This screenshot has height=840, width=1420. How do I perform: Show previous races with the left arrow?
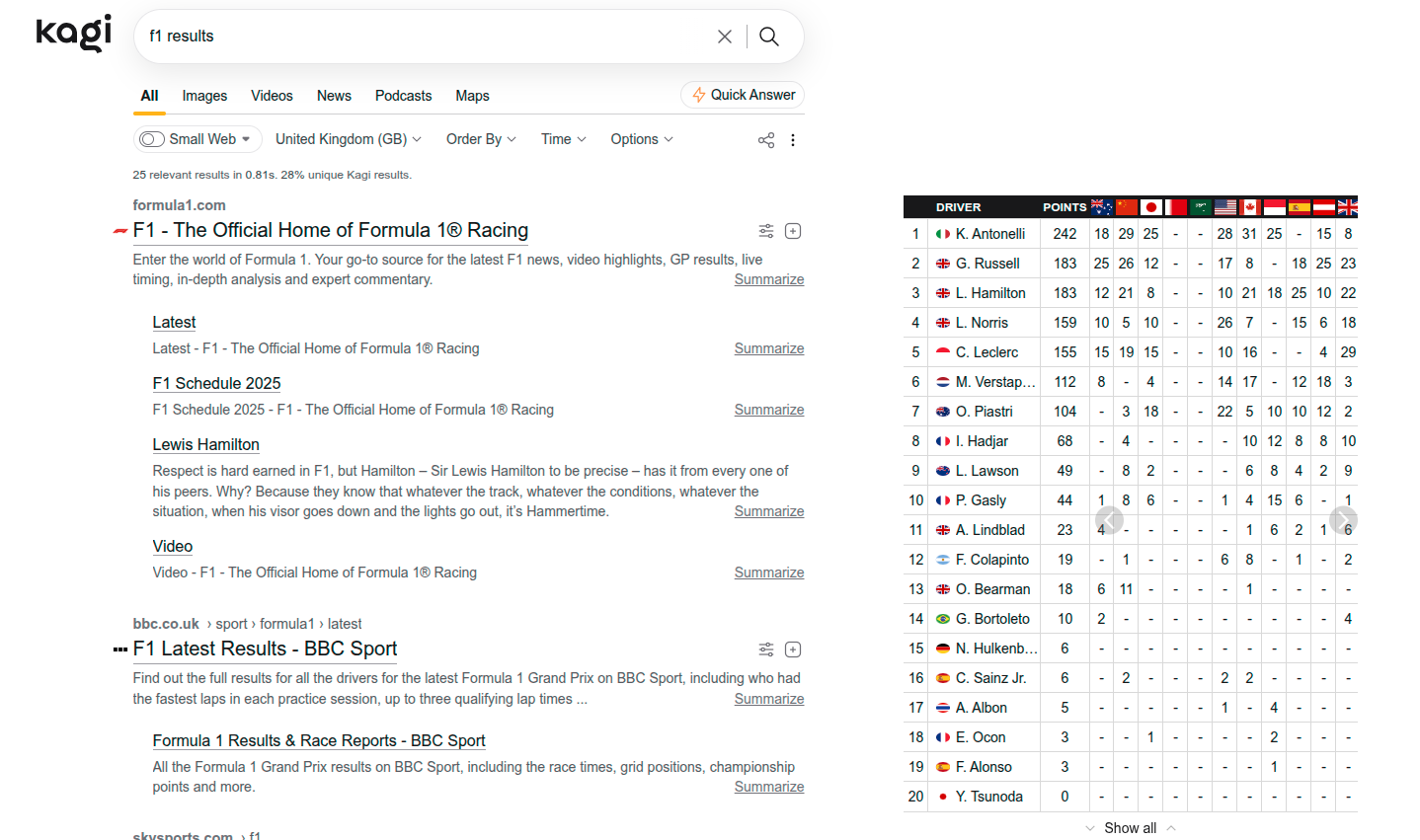[x=1109, y=520]
